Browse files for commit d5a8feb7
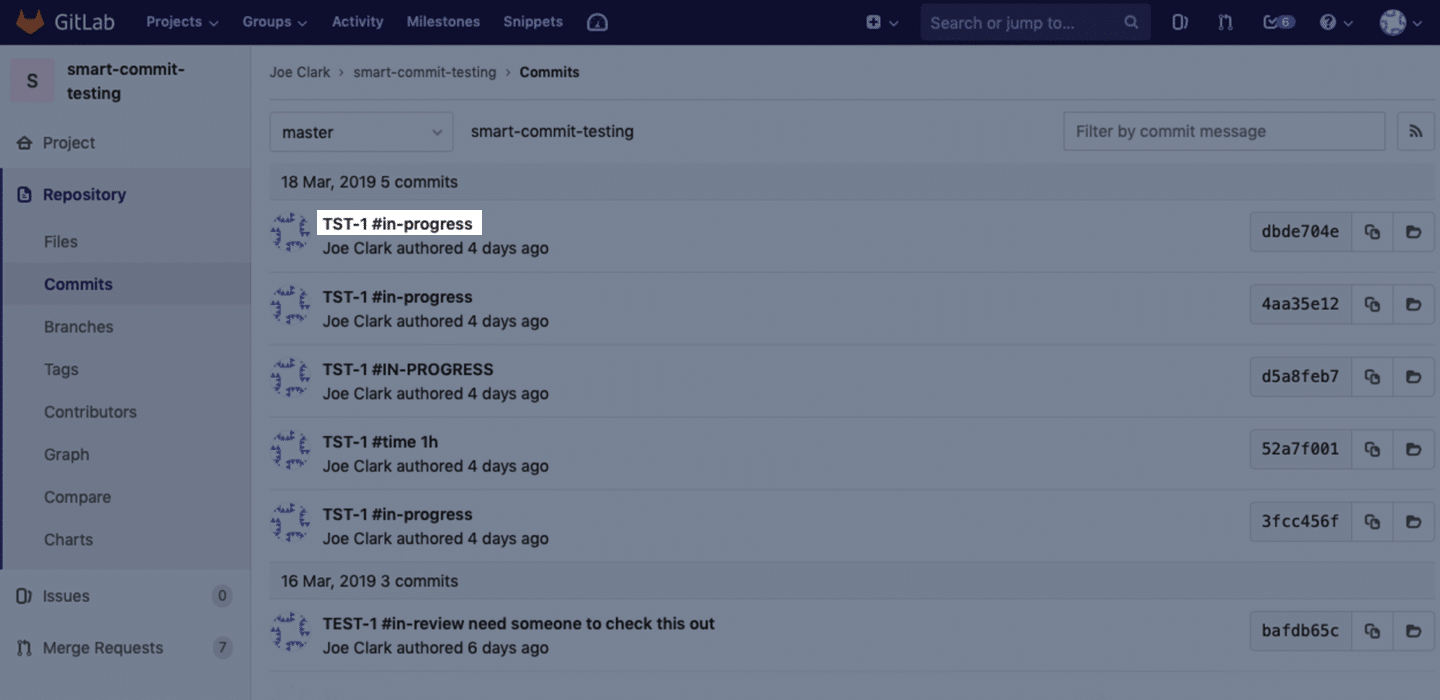This screenshot has width=1440, height=700. pos(1413,377)
